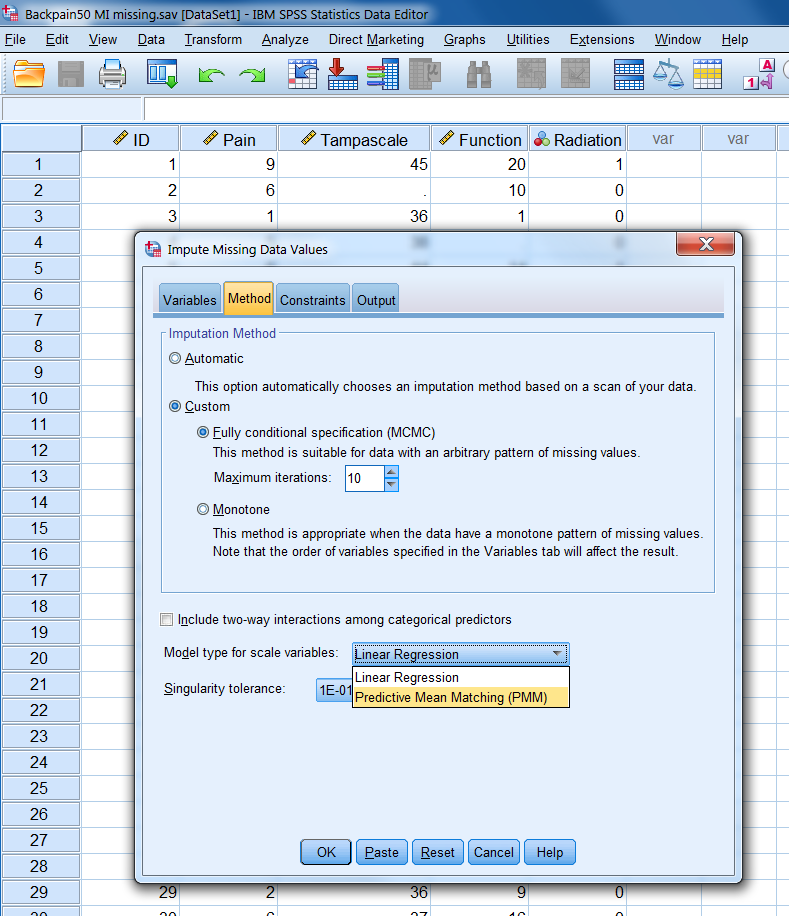Click the green Undo arrow icon
The height and width of the screenshot is (916, 789).
[x=210, y=75]
